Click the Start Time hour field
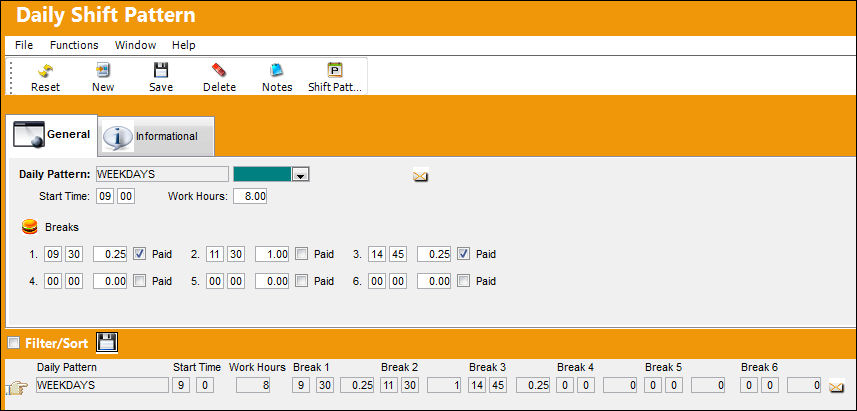 (x=105, y=197)
